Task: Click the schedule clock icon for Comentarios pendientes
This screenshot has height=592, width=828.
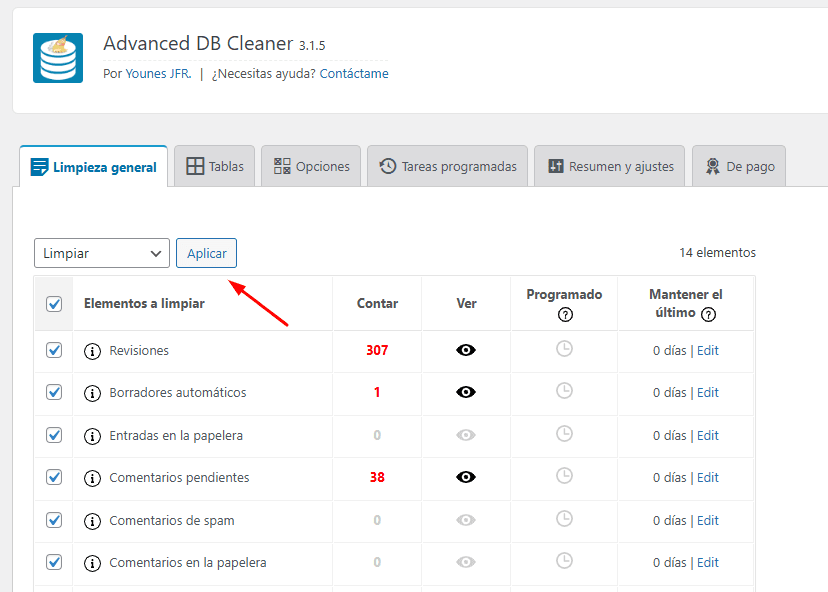Action: [564, 476]
